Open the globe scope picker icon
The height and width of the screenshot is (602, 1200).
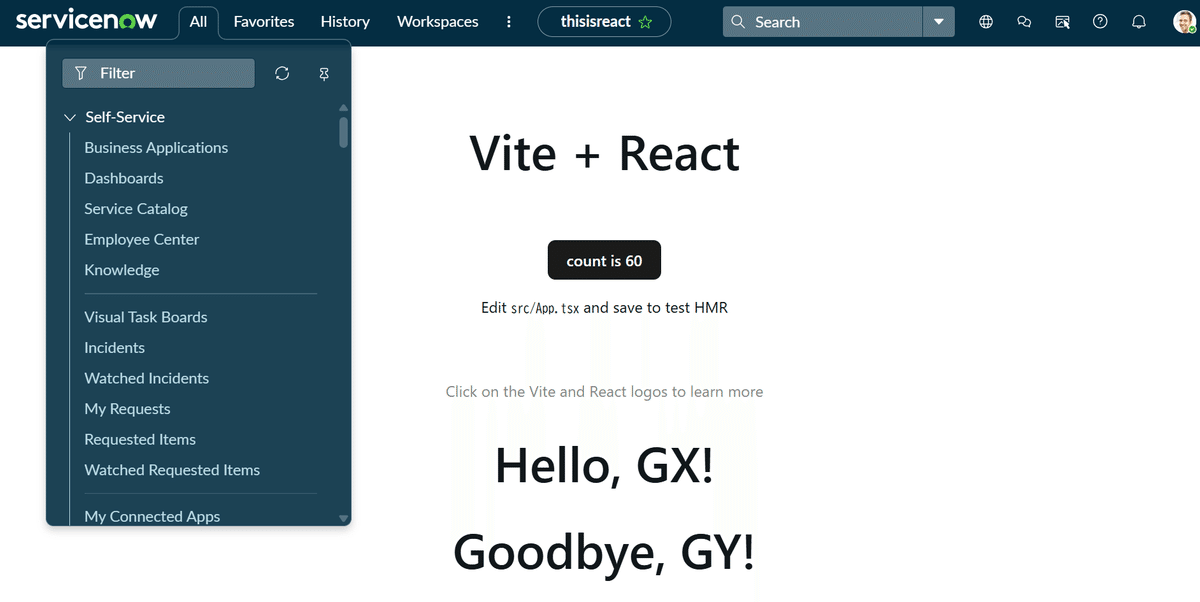click(x=986, y=22)
